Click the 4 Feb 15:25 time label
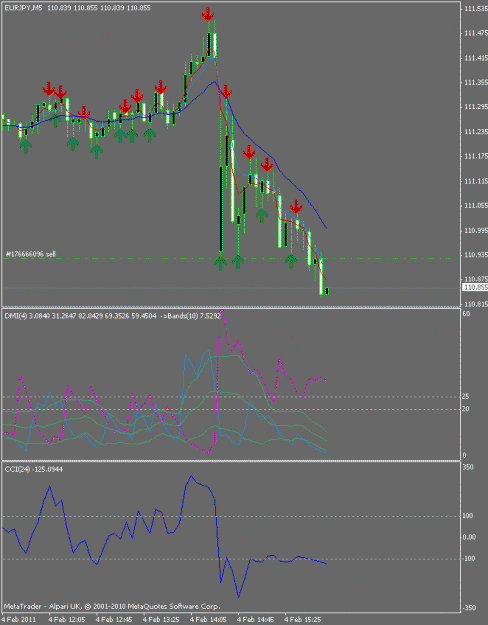This screenshot has width=488, height=625. pos(302,619)
